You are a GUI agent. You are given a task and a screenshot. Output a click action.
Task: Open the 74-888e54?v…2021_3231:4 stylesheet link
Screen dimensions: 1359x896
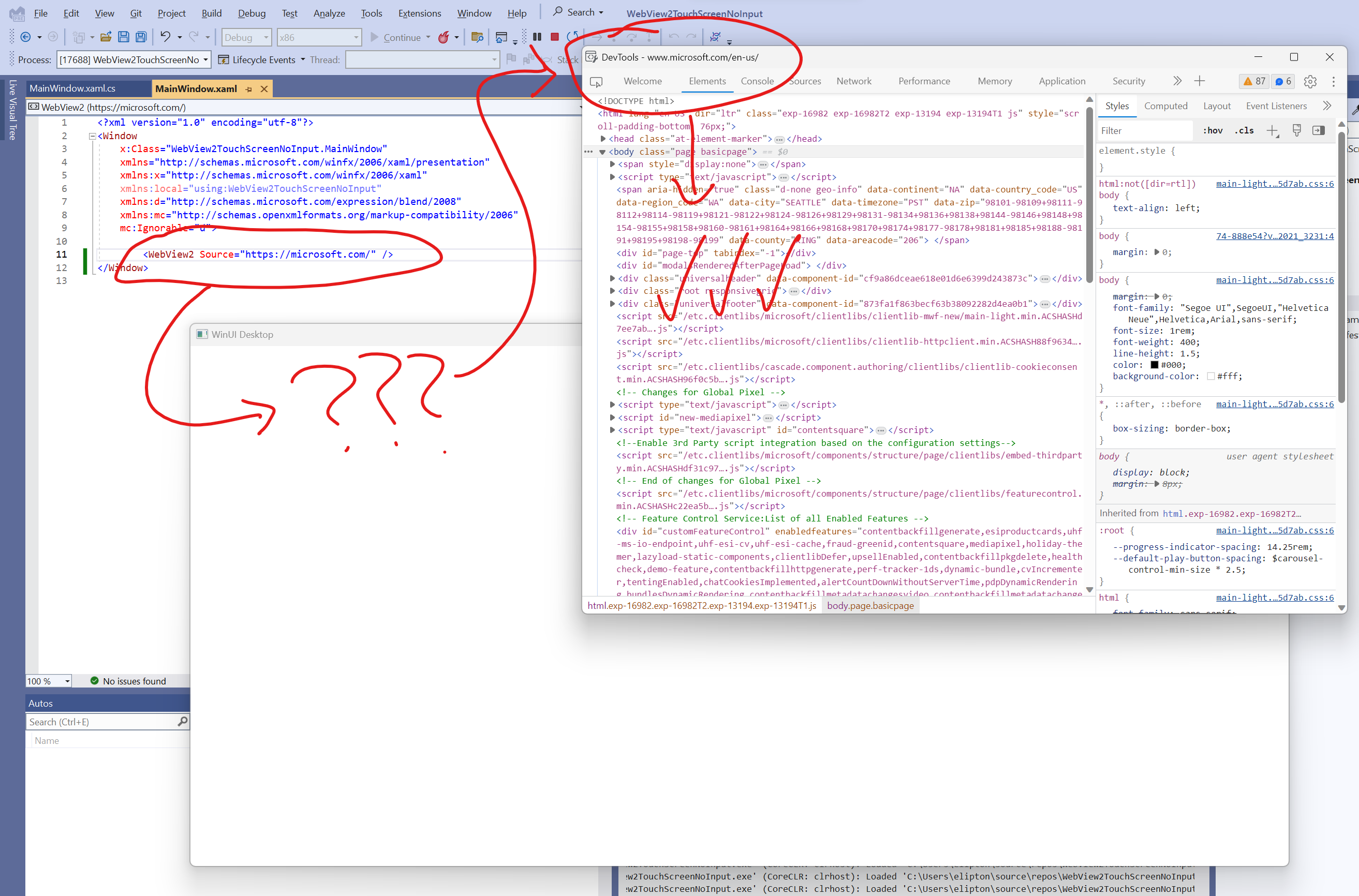point(1275,236)
